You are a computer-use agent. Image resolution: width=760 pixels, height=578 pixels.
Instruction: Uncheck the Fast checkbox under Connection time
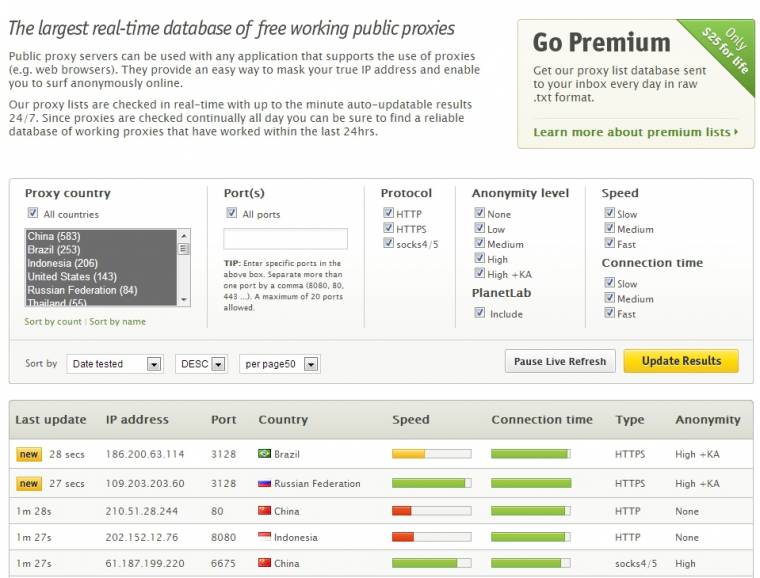[x=609, y=312]
